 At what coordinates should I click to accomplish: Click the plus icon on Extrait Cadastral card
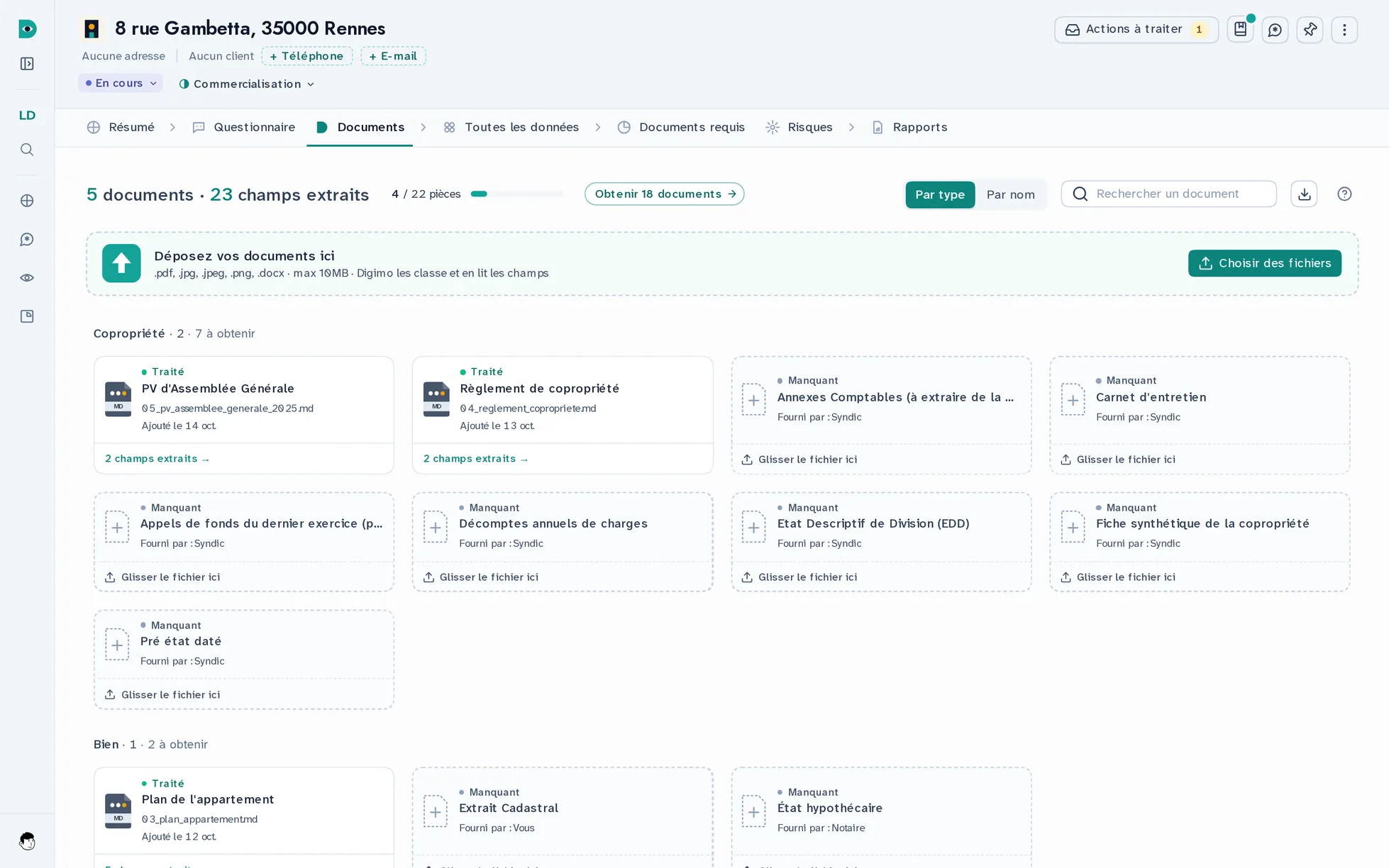coord(436,811)
